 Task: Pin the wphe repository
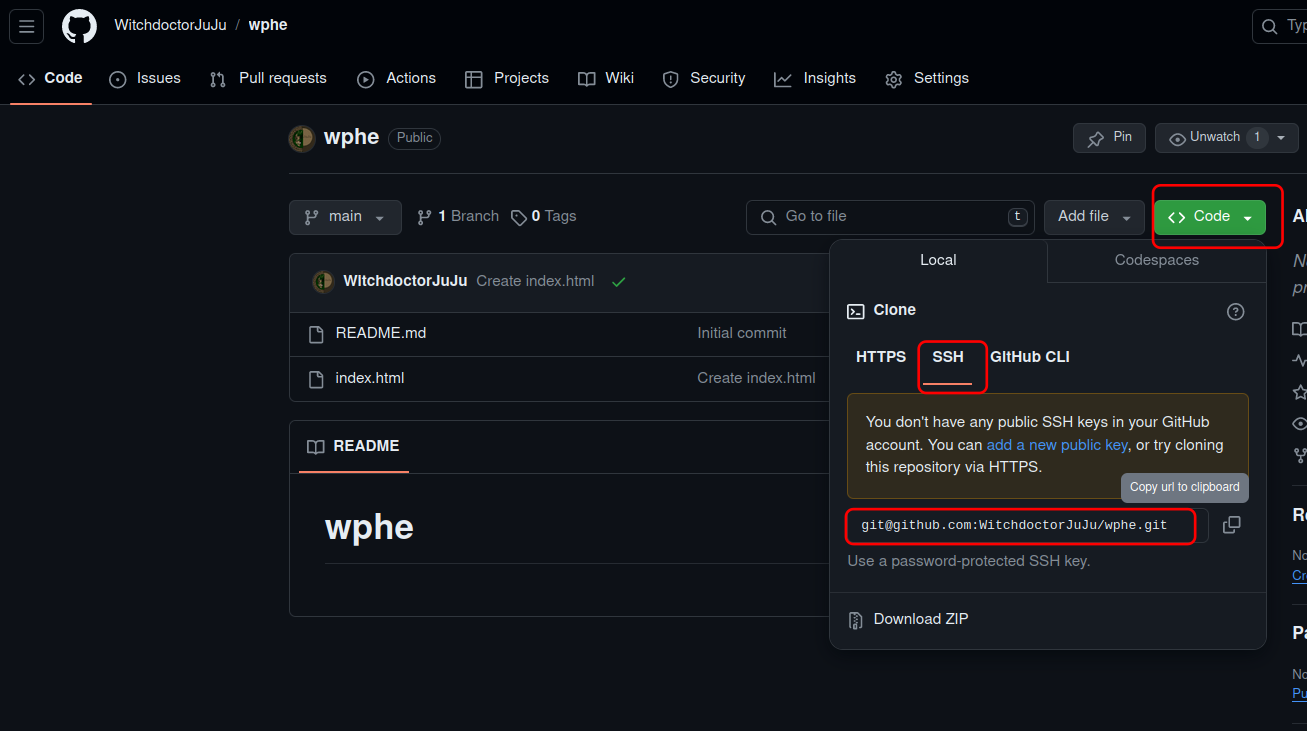click(1109, 137)
